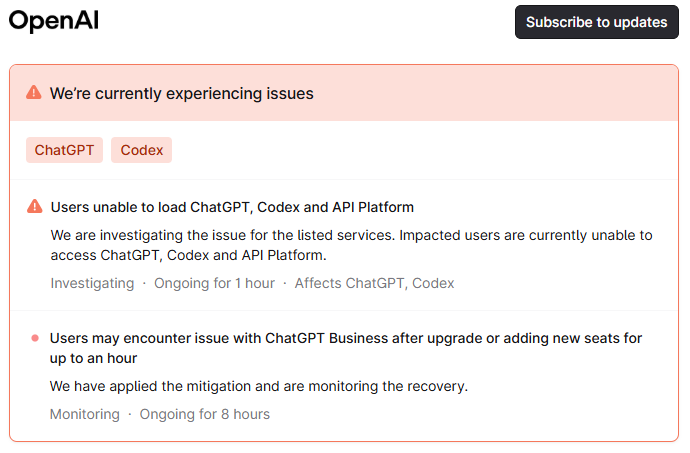Open the ChatGPT Business seats incident
This screenshot has width=690, height=453.
(345, 348)
